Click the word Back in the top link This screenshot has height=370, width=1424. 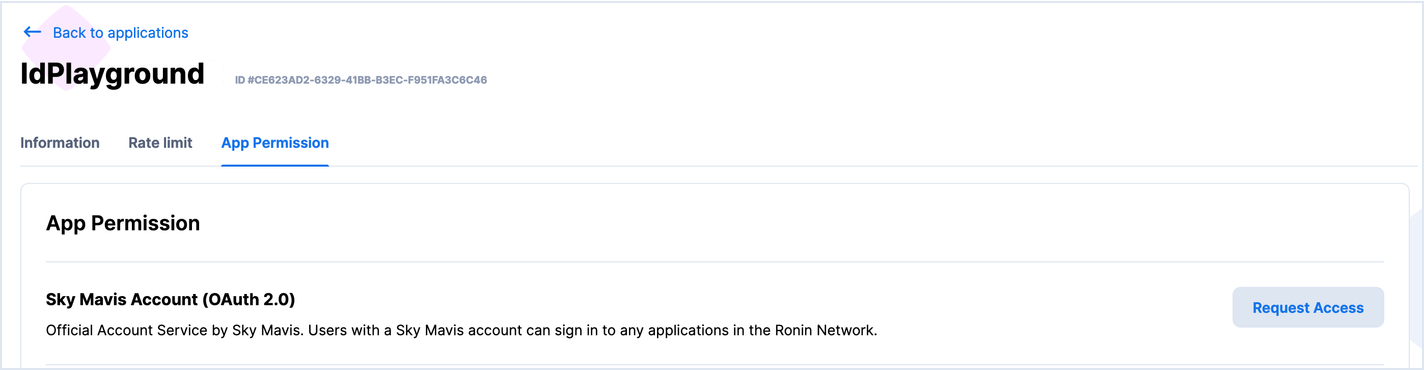[x=70, y=33]
